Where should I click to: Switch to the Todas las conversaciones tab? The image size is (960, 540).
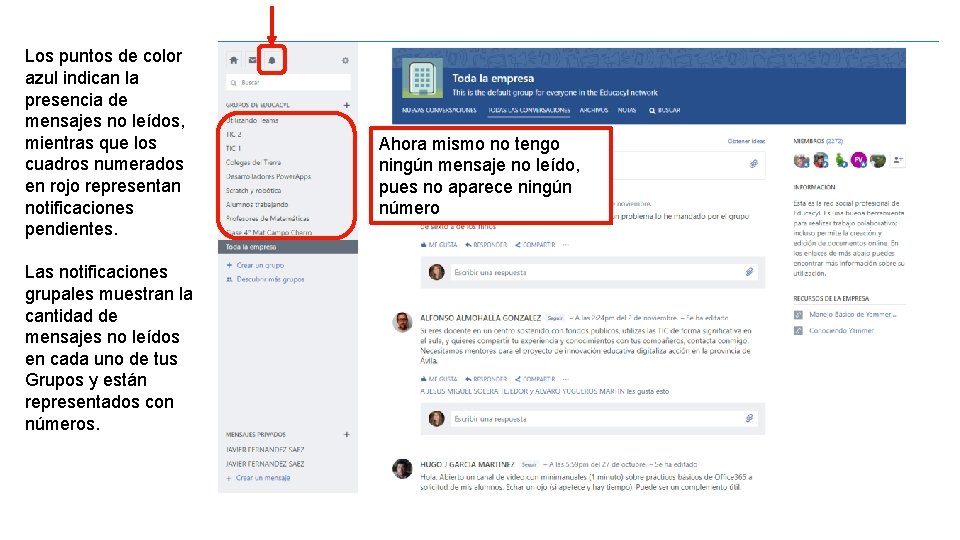click(529, 110)
